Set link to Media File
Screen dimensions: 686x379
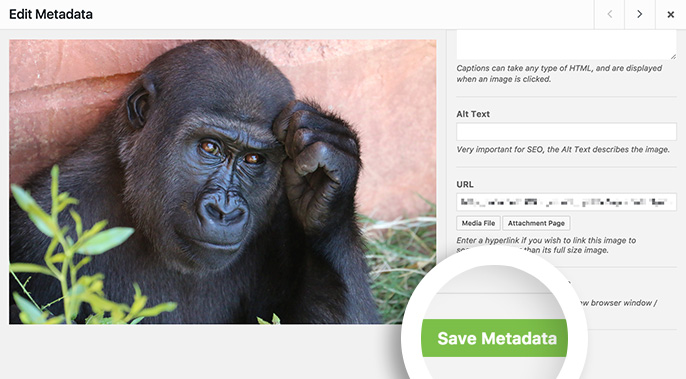(478, 223)
